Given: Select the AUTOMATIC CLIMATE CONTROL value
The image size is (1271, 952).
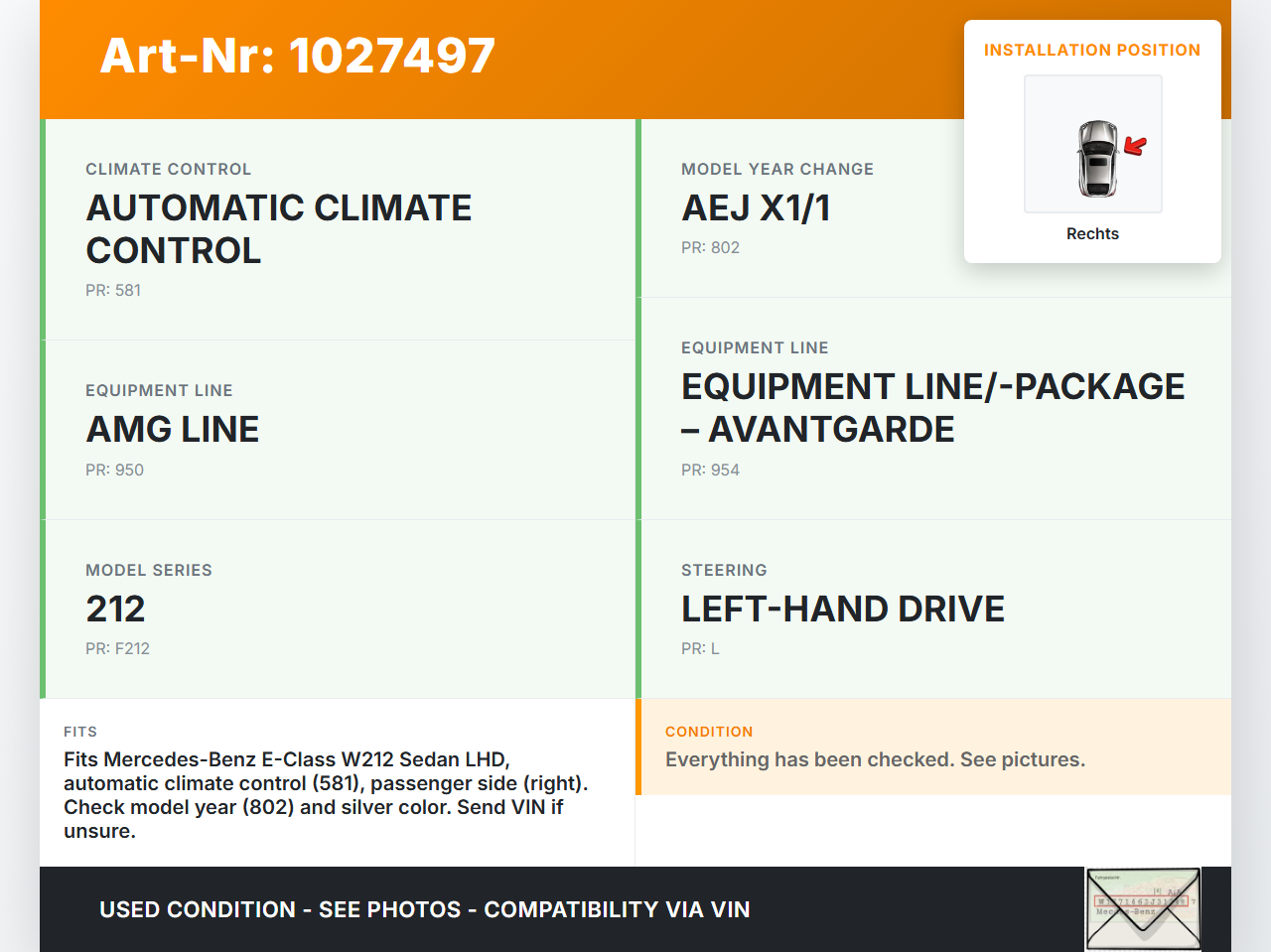Looking at the screenshot, I should [279, 229].
